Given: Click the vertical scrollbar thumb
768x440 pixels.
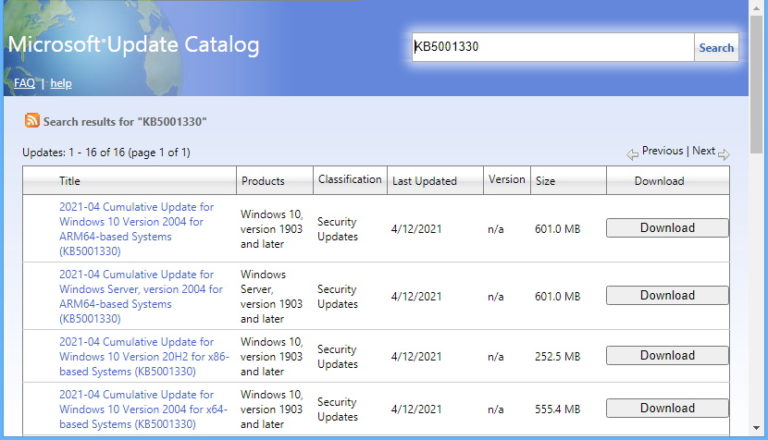Looking at the screenshot, I should pyautogui.click(x=757, y=84).
